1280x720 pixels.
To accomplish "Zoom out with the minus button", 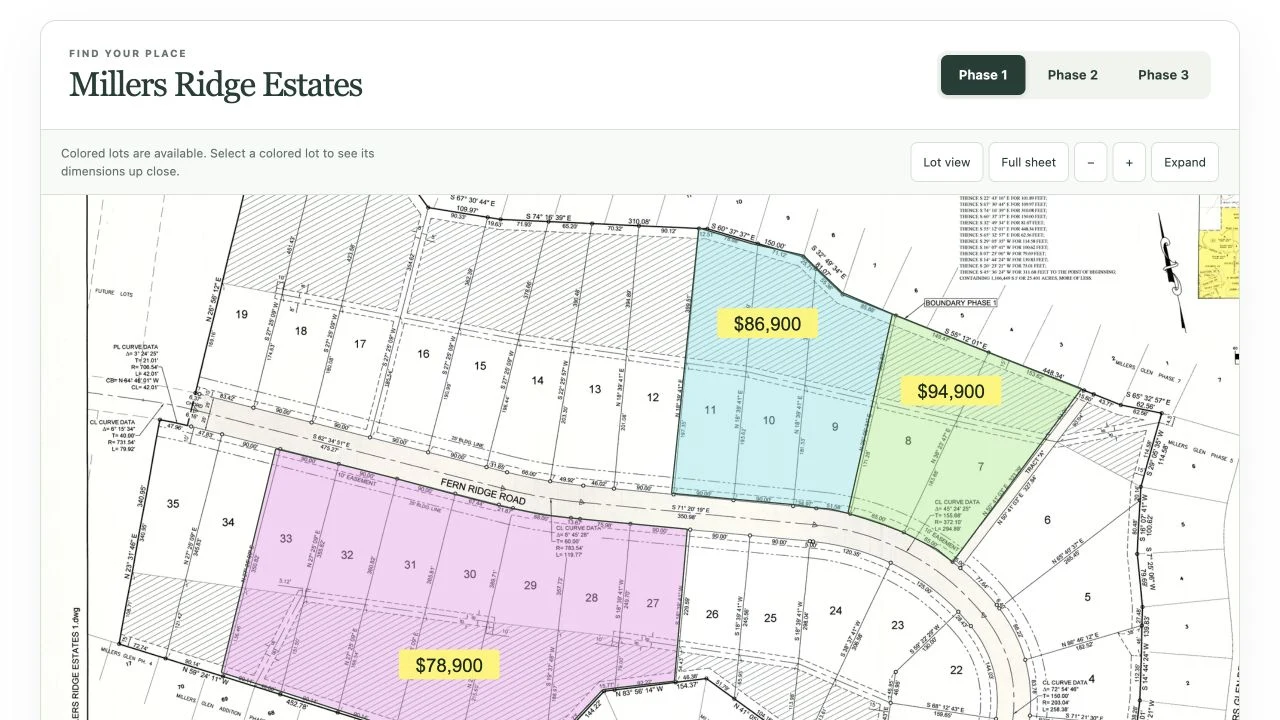I will (1090, 162).
